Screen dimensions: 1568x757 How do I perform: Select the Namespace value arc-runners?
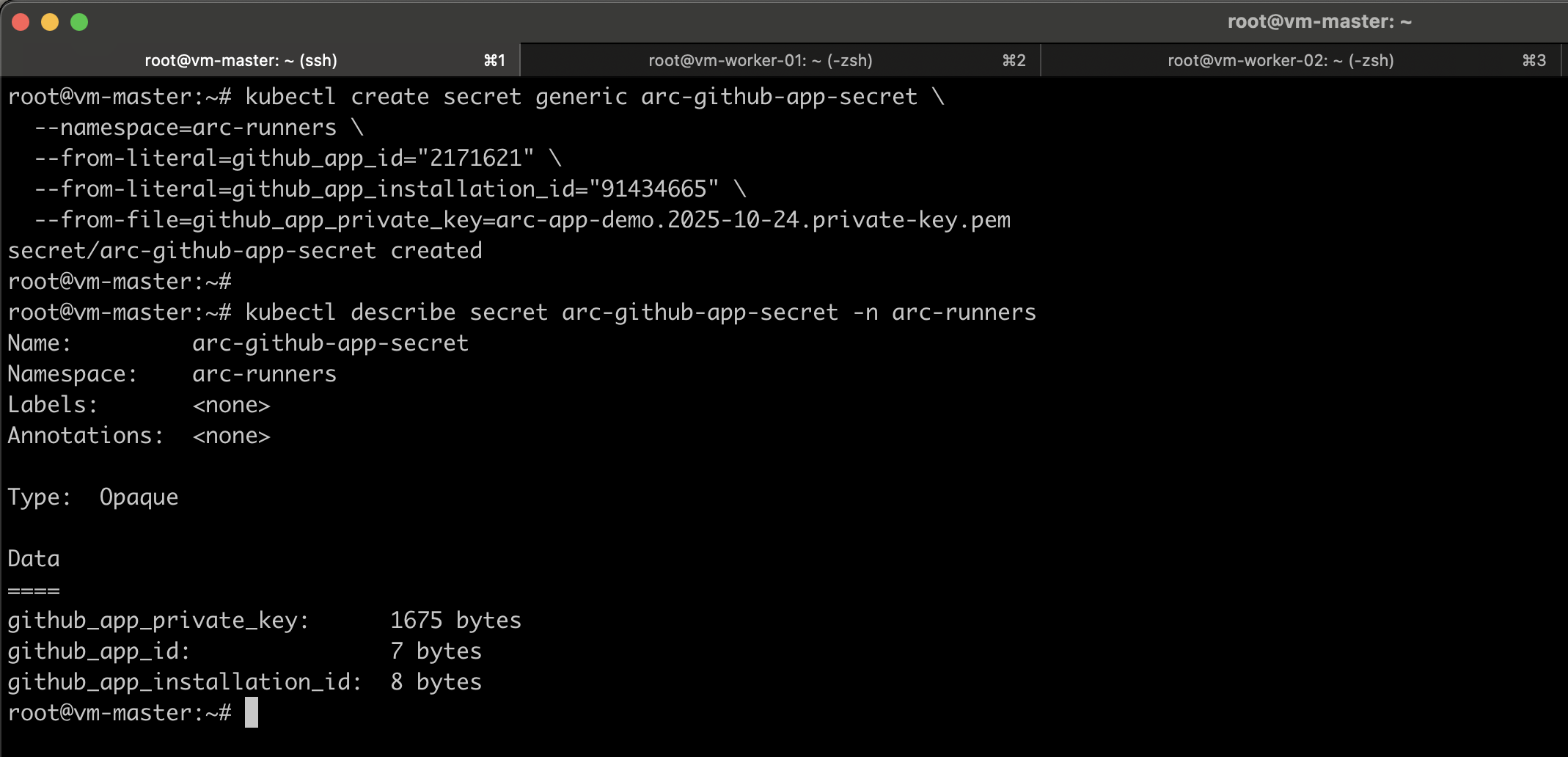click(x=264, y=373)
